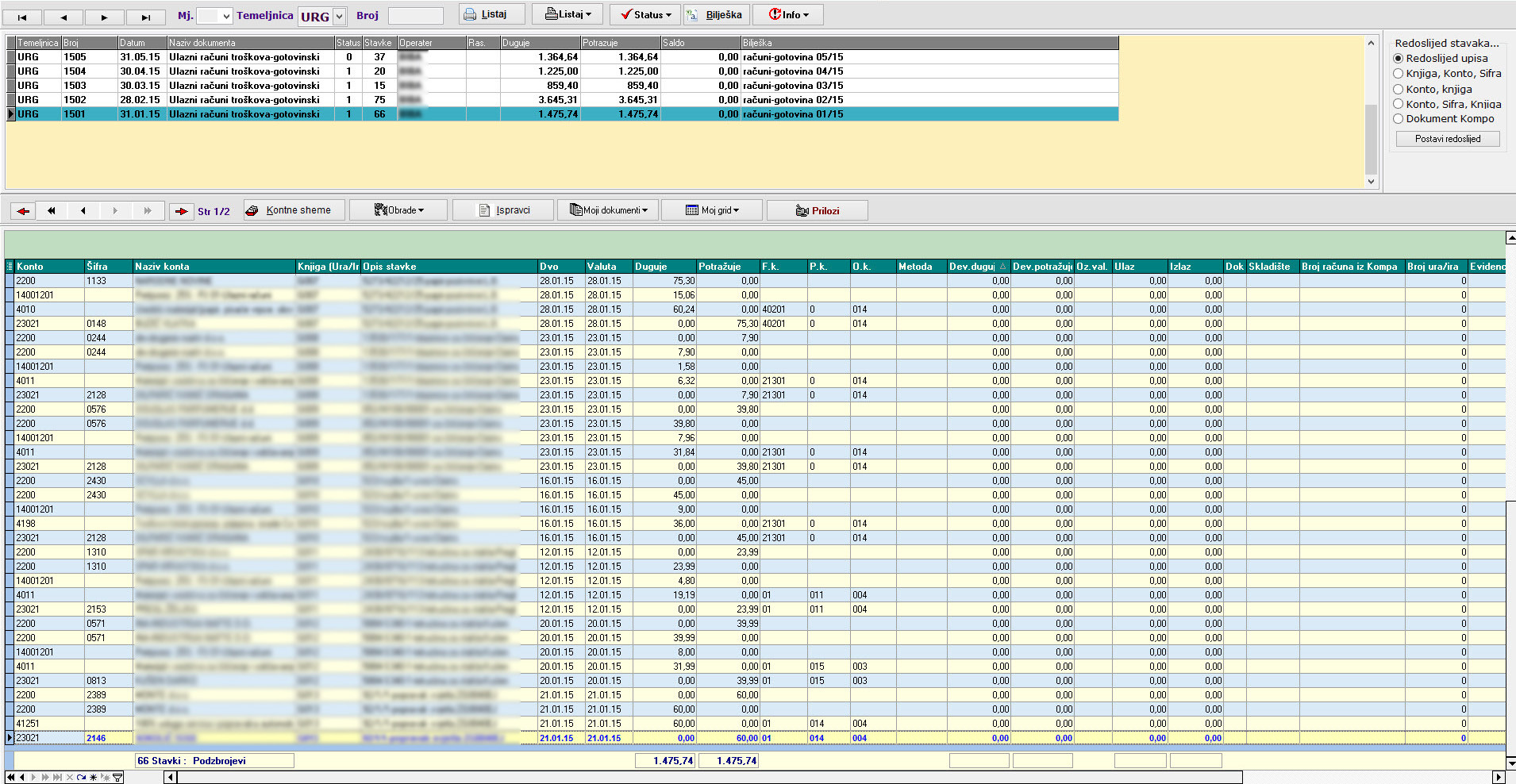
Task: Click the red right arrow button
Action: pos(182,211)
